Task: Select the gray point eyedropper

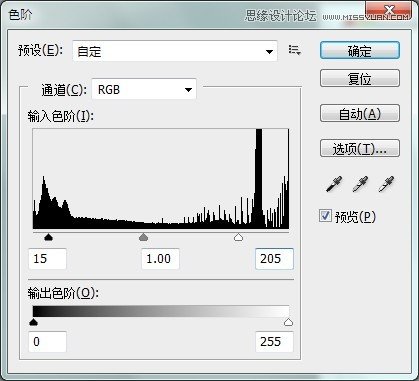Action: point(360,184)
